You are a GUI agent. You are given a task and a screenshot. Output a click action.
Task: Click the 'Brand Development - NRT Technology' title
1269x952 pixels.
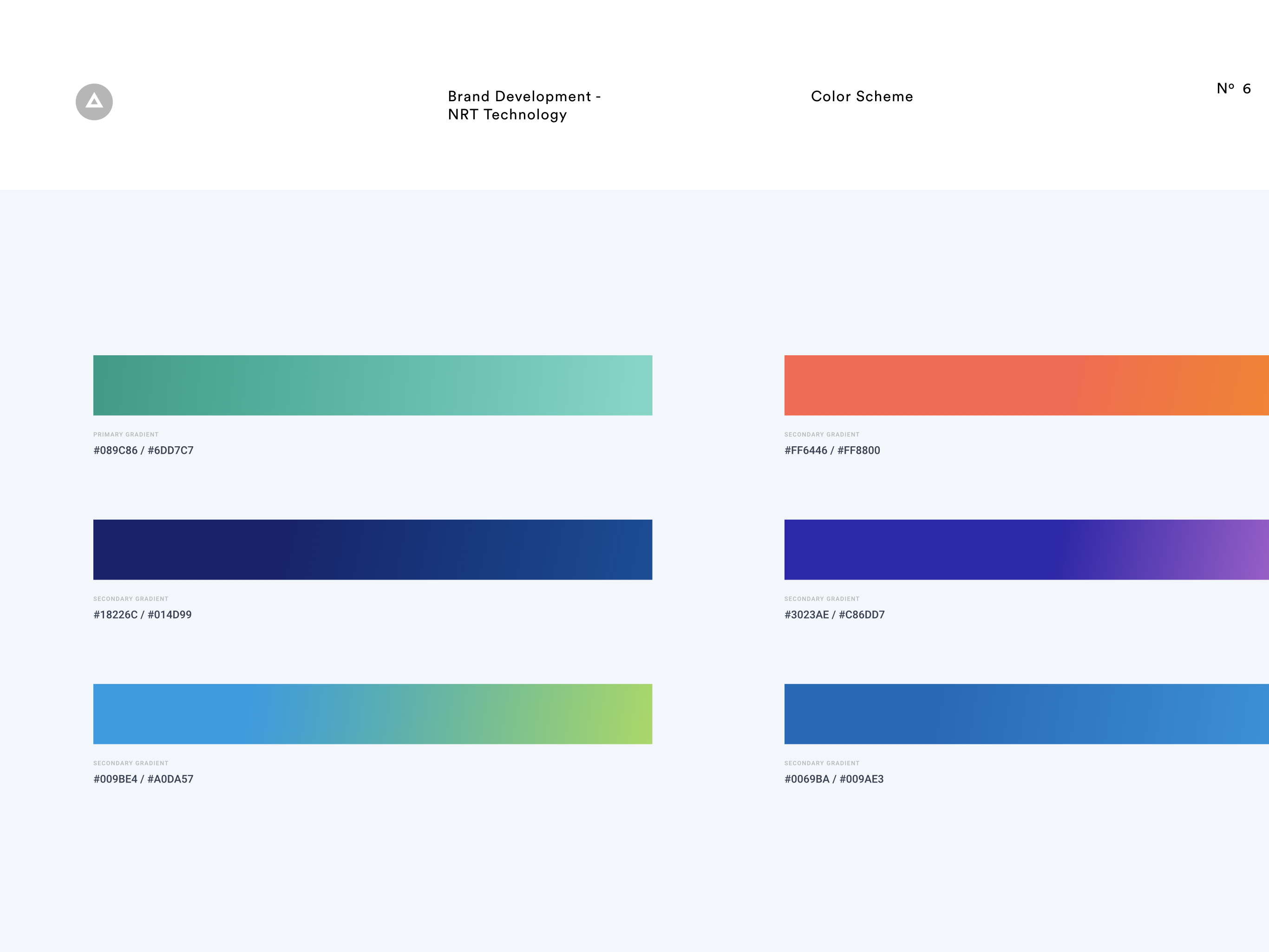[x=524, y=105]
